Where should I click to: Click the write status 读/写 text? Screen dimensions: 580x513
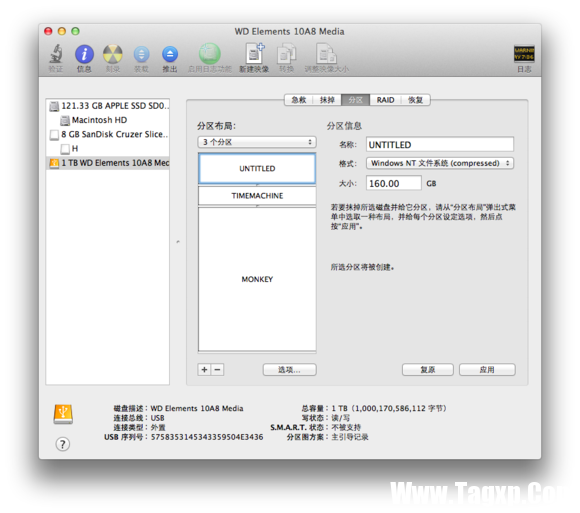click(340, 418)
